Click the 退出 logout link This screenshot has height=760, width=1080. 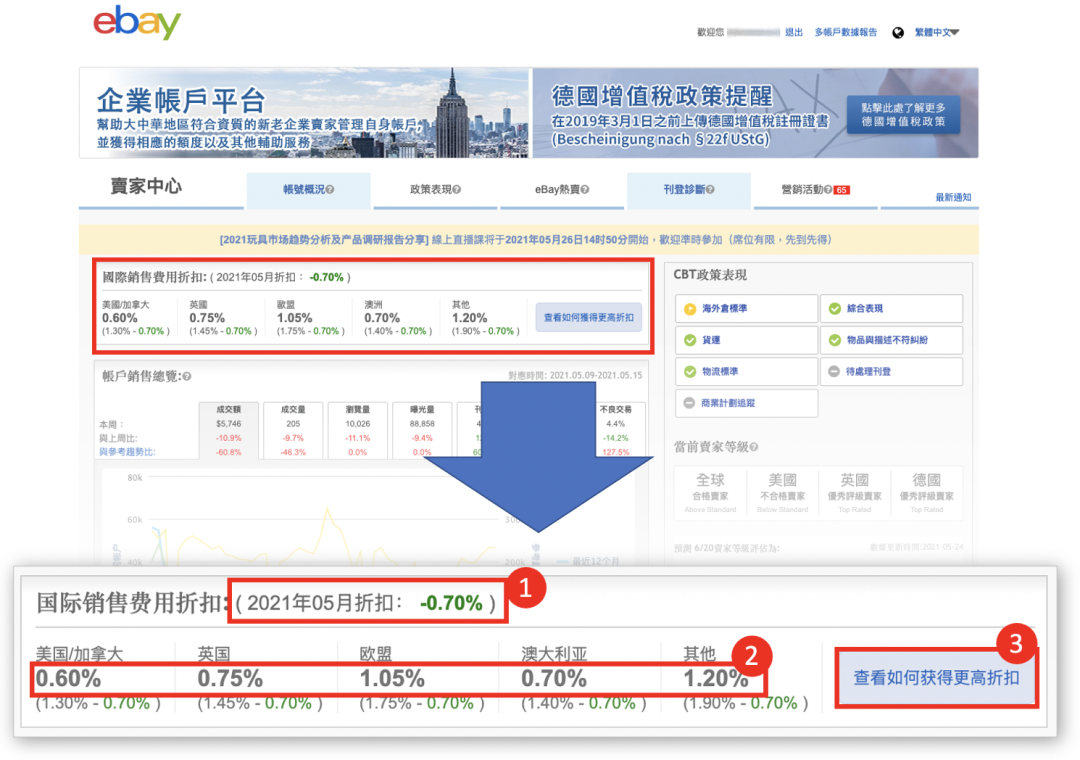coord(793,32)
